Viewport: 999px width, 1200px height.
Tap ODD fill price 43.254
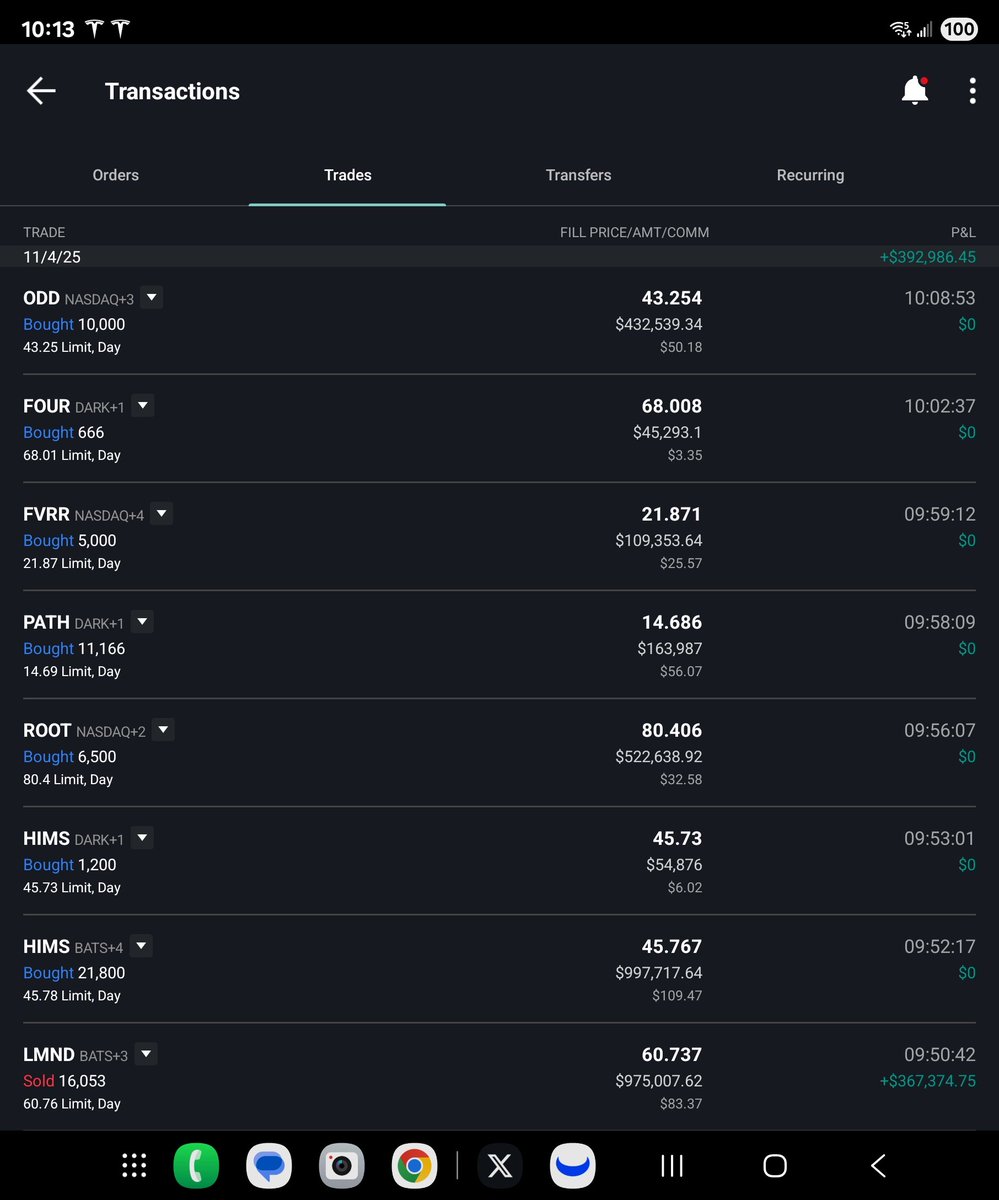(x=672, y=298)
